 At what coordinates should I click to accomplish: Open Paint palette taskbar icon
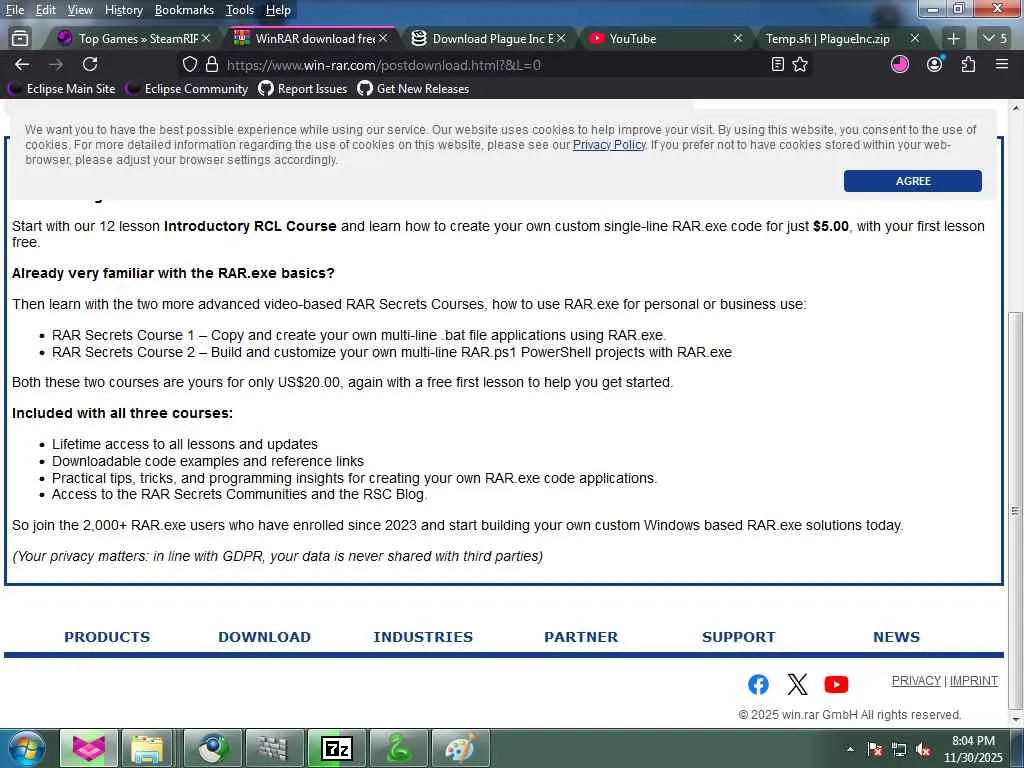460,748
